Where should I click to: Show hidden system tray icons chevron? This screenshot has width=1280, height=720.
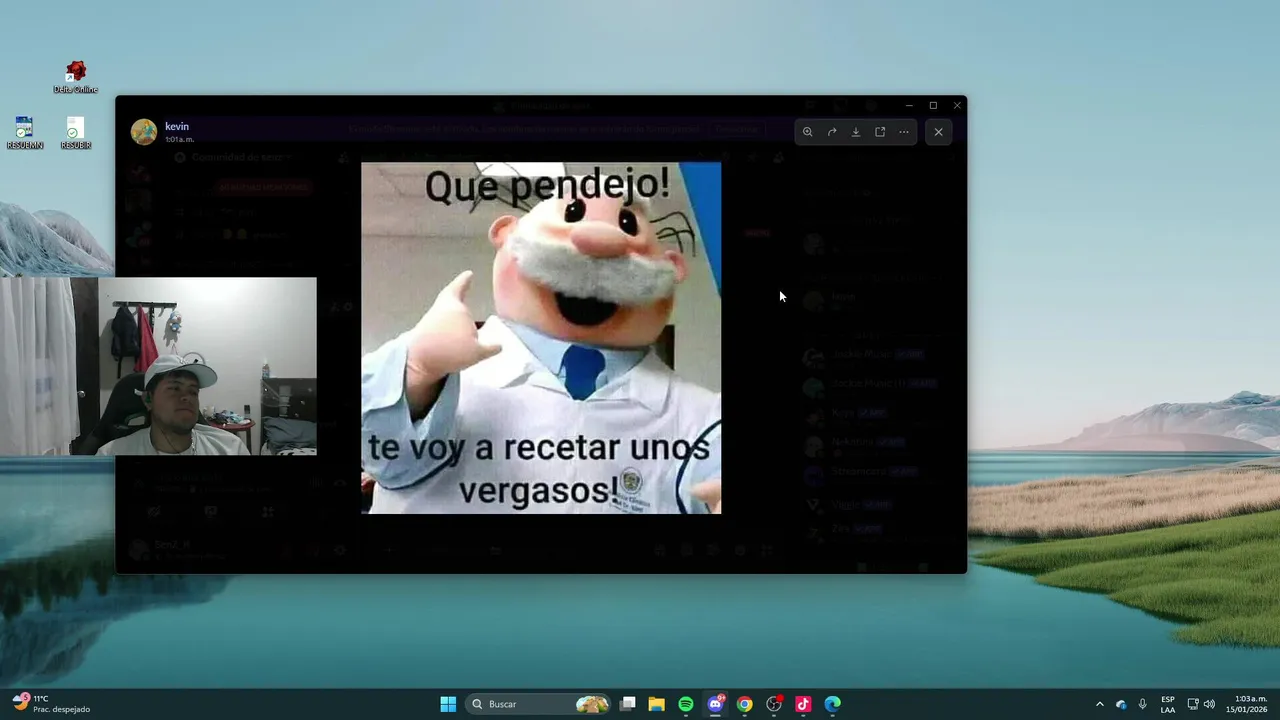pos(1100,704)
